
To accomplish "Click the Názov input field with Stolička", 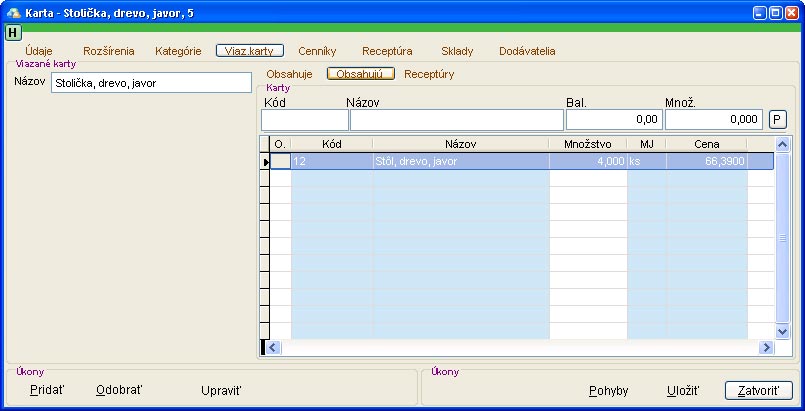I will (x=150, y=83).
